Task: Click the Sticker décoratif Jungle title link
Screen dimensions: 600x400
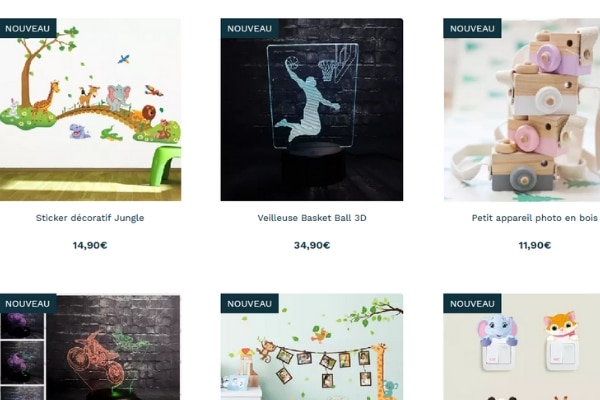Action: pos(90,218)
